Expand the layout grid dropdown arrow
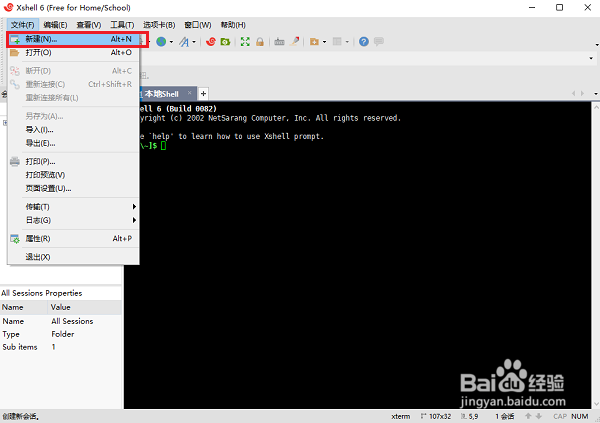 pyautogui.click(x=347, y=42)
